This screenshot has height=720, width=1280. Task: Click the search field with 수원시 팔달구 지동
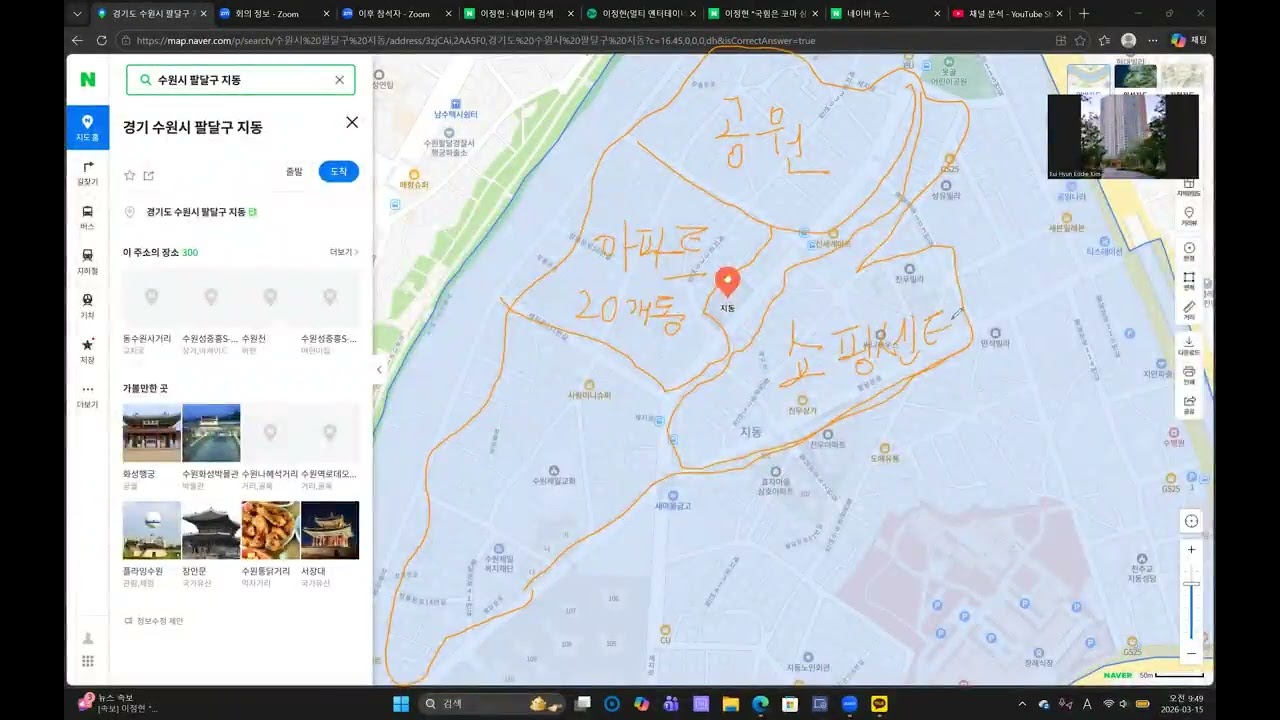point(240,80)
